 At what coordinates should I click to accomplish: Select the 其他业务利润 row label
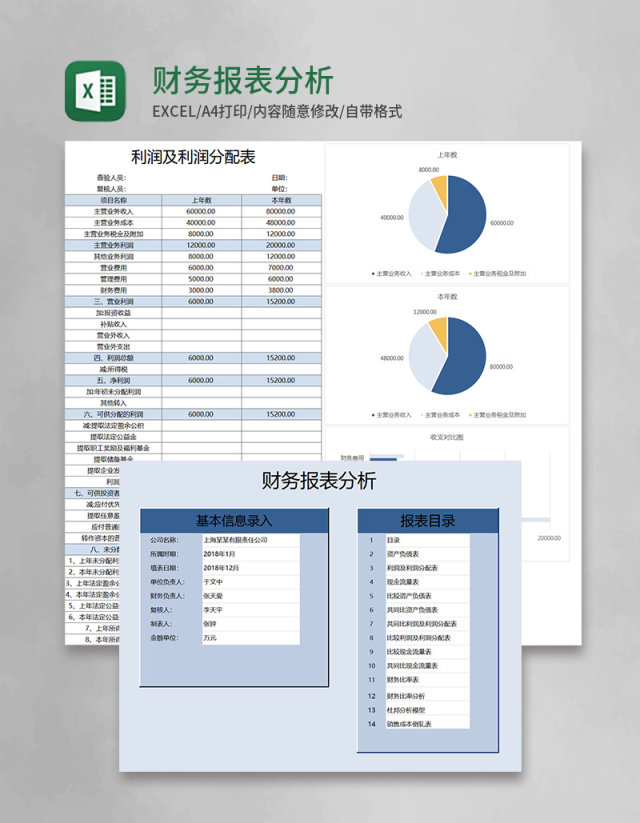pos(113,257)
